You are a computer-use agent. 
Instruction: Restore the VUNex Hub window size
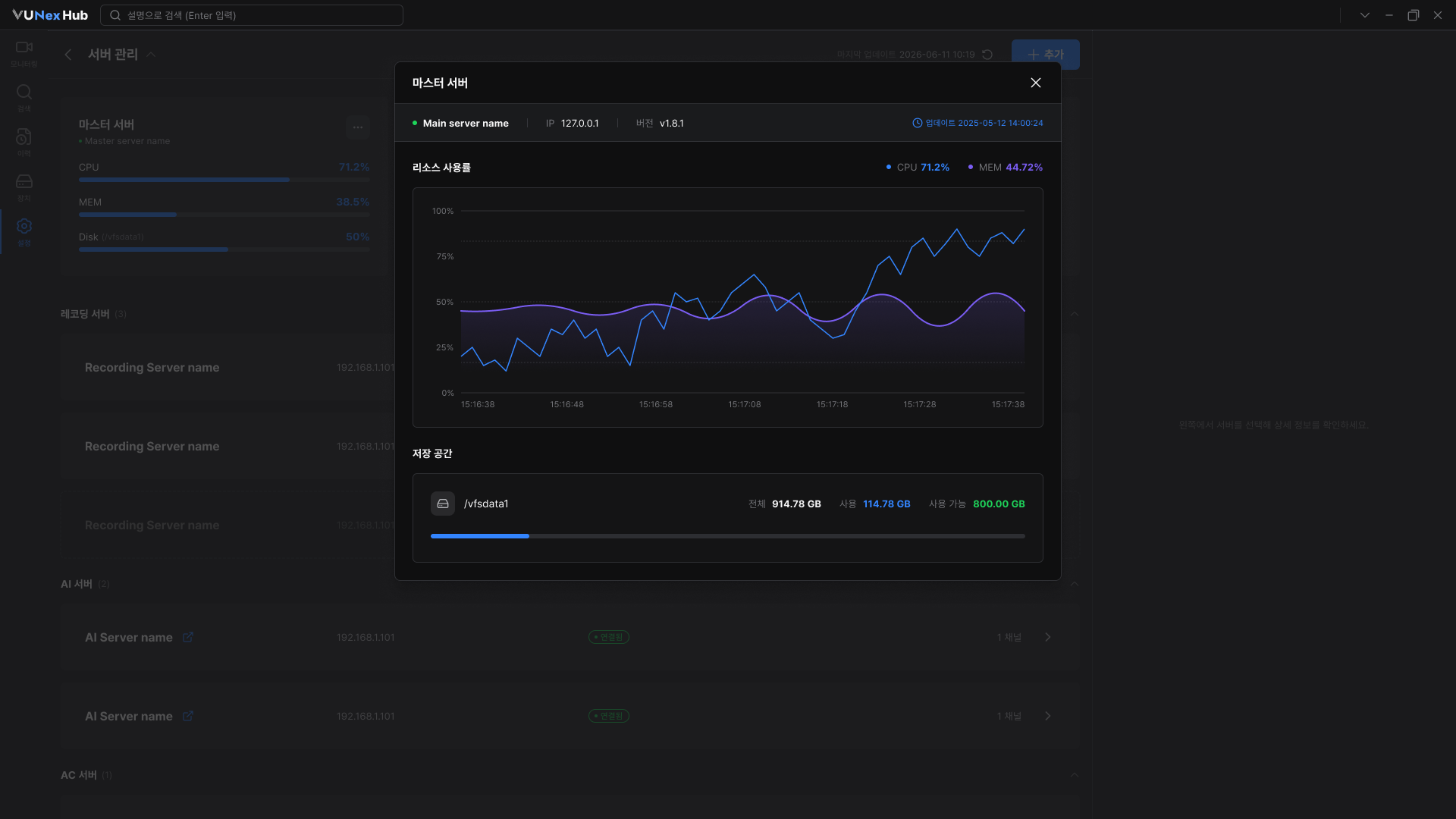1414,15
